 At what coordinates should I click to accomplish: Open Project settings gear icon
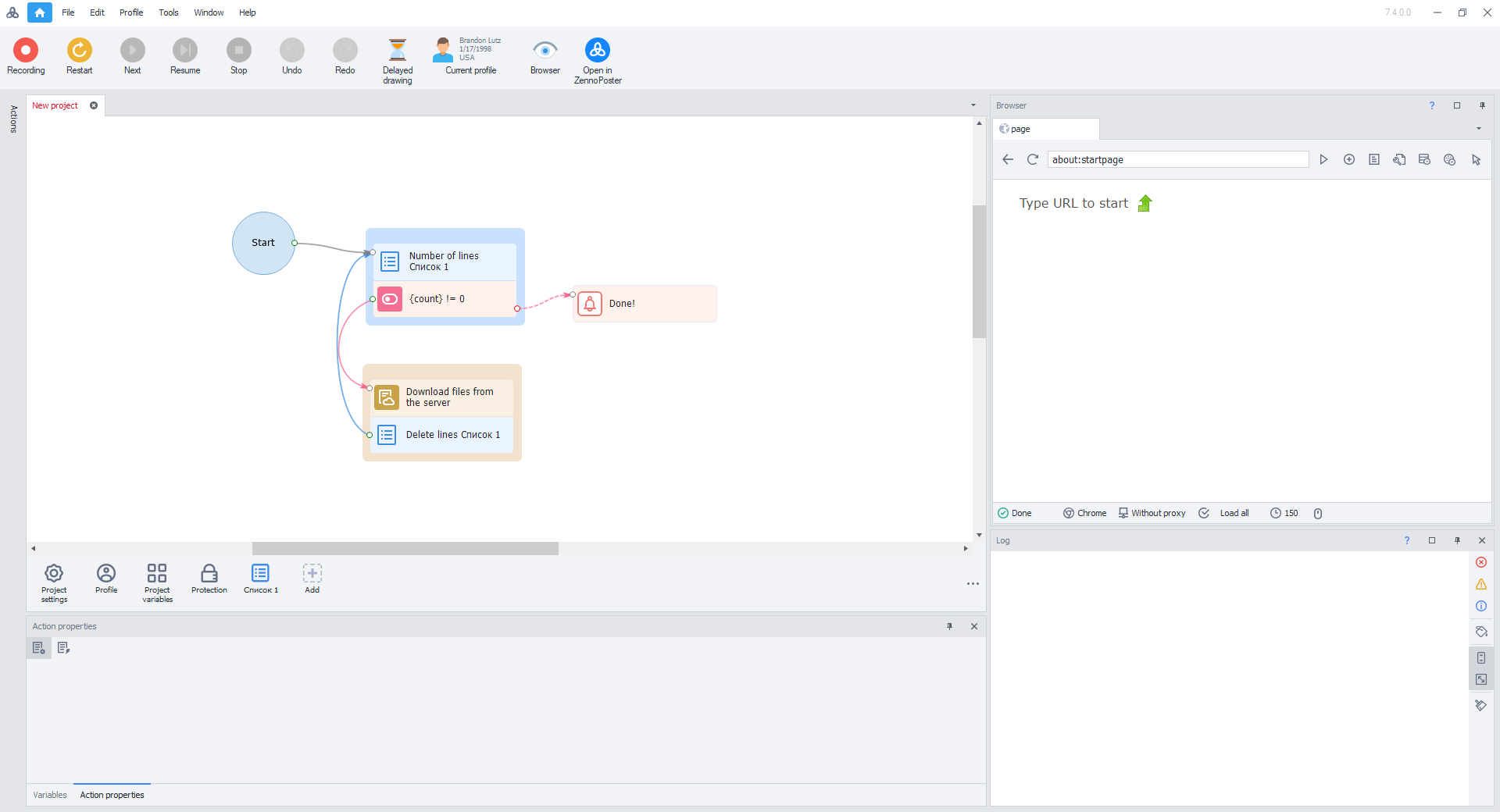pos(54,574)
